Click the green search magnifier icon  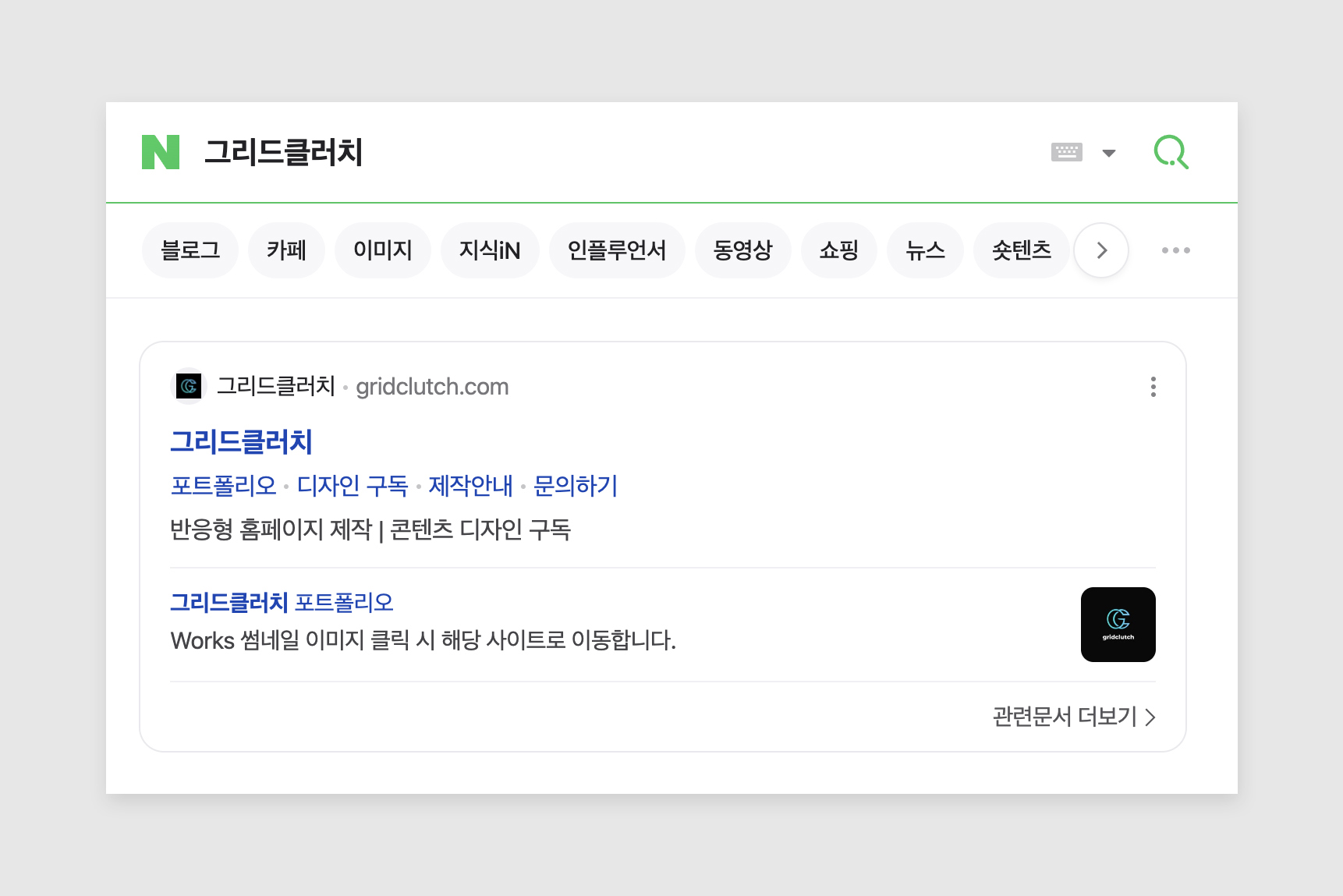pos(1171,152)
